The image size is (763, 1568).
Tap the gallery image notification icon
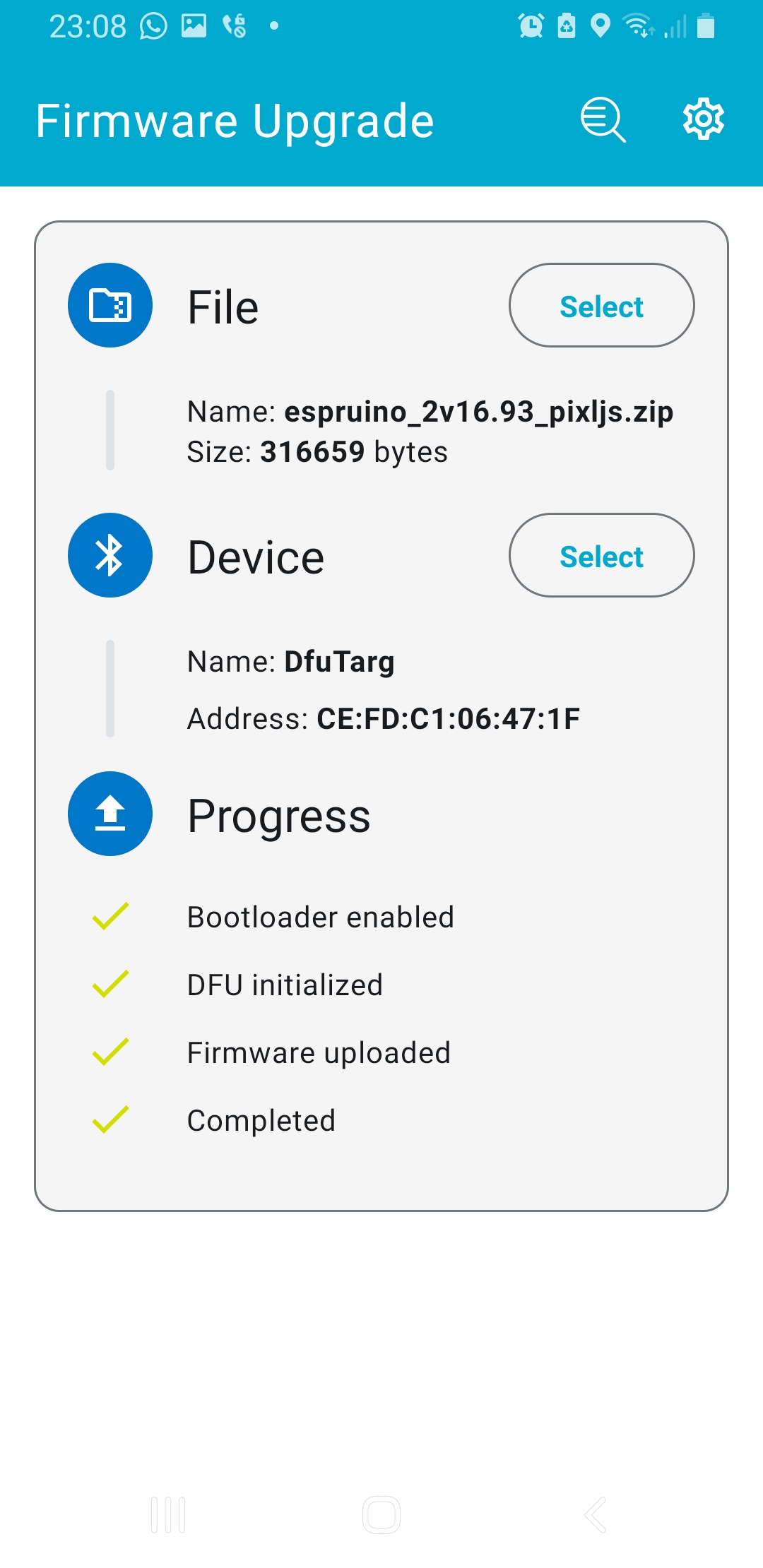click(194, 26)
